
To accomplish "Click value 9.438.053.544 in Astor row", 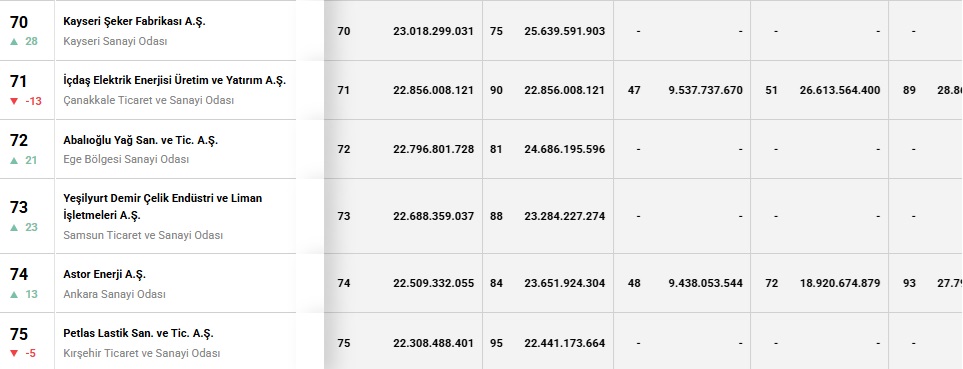I will click(706, 283).
